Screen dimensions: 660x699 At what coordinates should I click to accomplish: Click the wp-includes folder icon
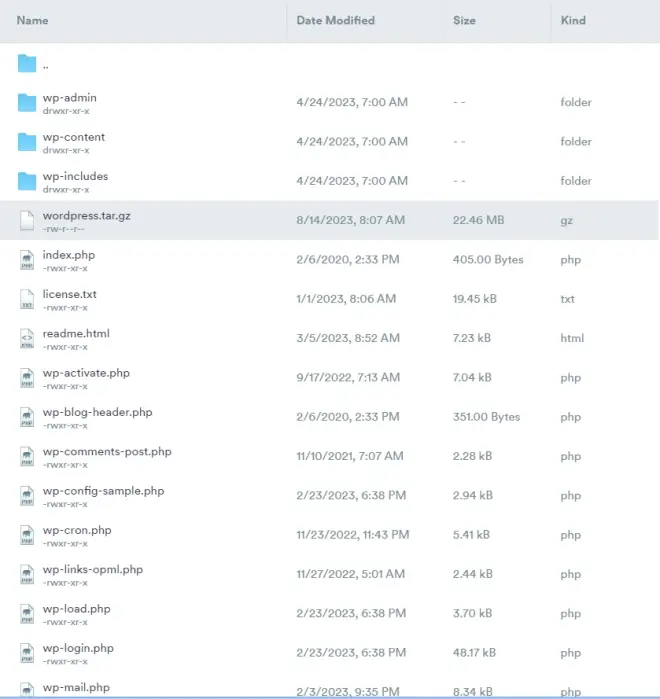pos(27,181)
